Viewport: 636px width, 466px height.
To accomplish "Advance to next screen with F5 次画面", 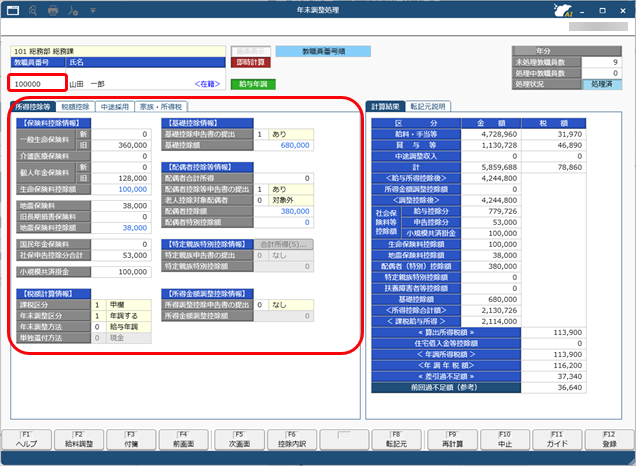I will 235,440.
